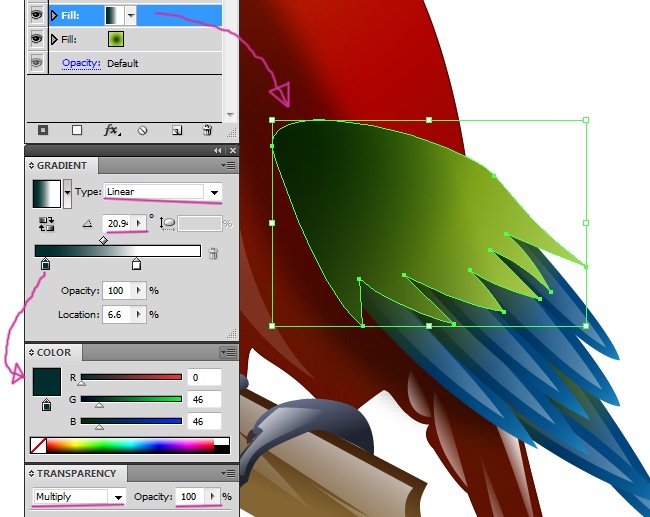
Task: Open the Multiply blending mode dropdown
Action: click(78, 497)
